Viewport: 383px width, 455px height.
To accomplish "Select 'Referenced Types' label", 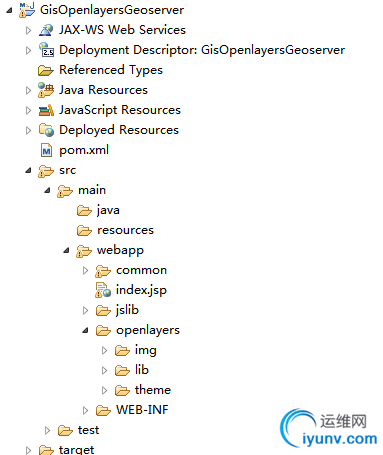I will pos(111,70).
